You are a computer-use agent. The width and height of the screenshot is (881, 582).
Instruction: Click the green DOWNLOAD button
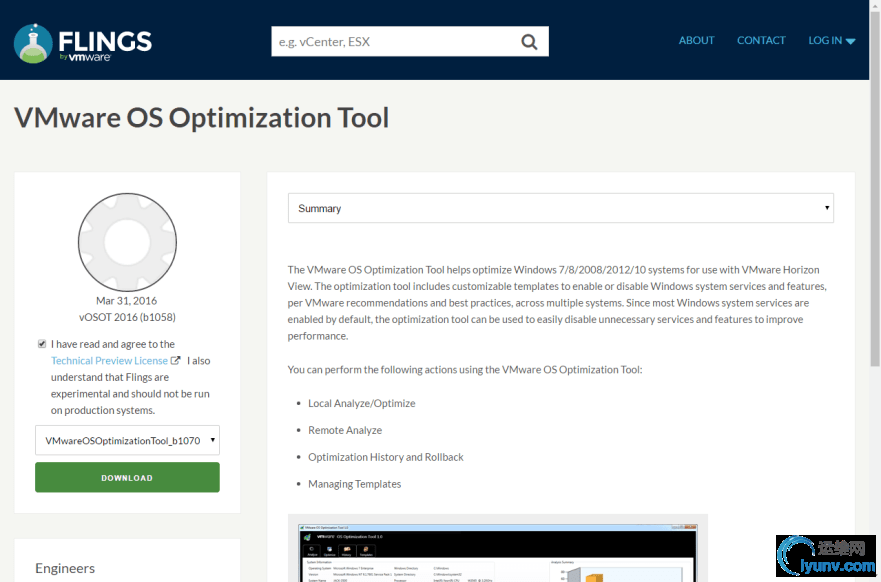(128, 478)
